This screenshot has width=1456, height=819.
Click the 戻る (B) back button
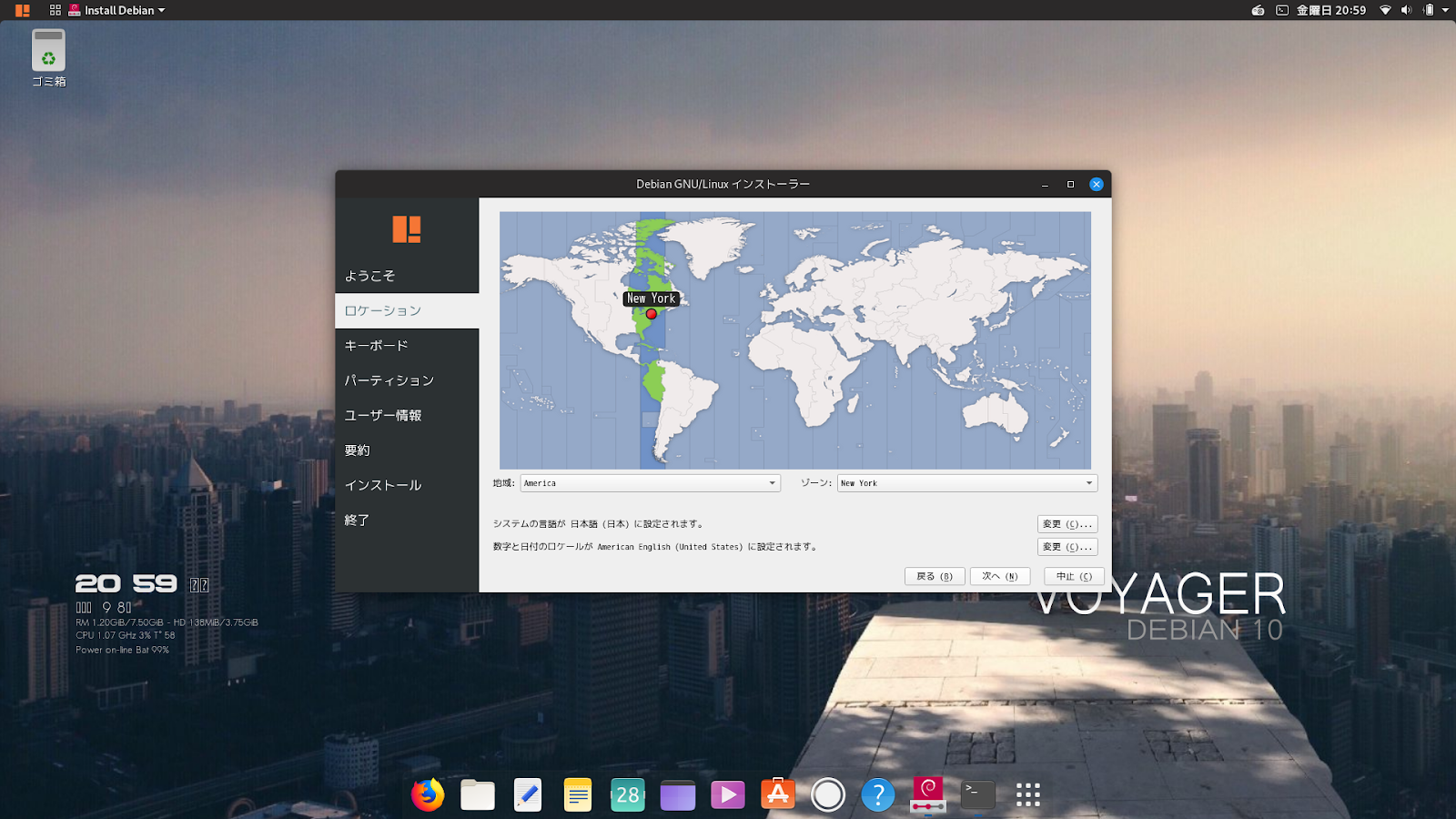click(x=935, y=576)
